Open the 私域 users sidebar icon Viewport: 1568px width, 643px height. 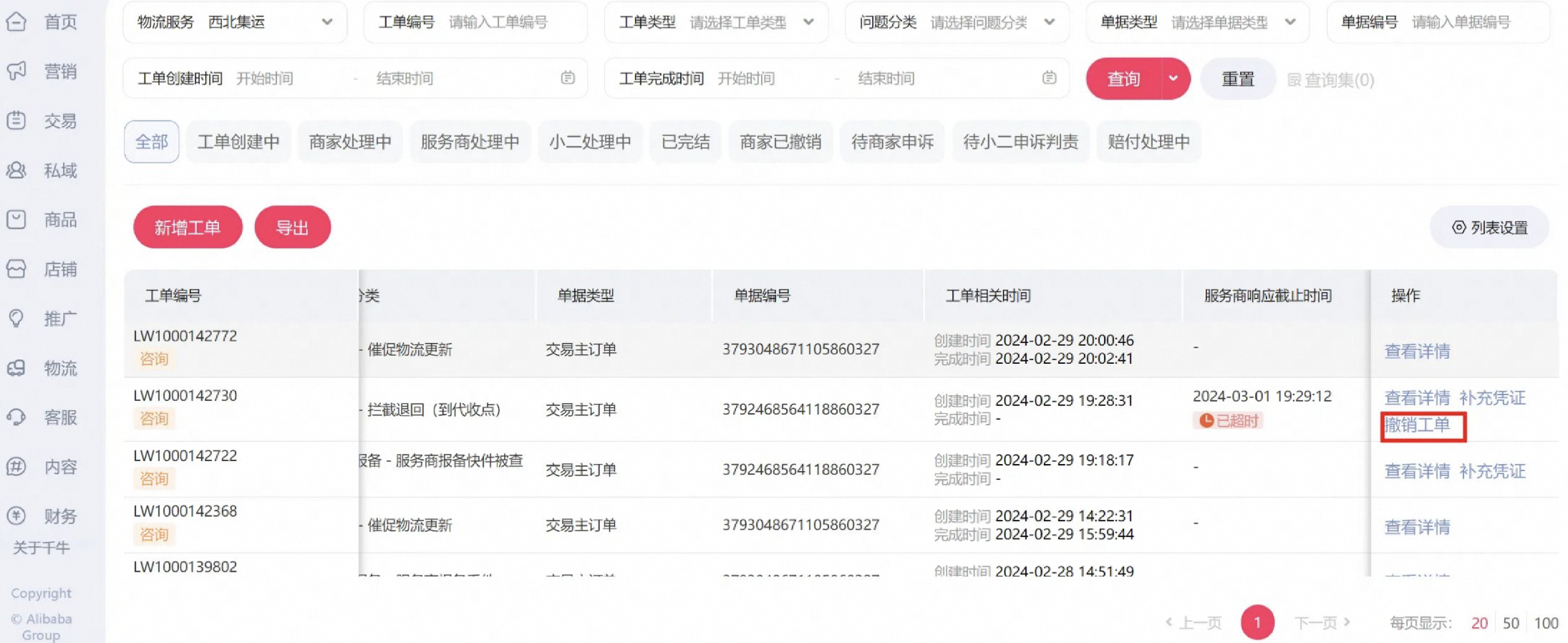[x=16, y=170]
